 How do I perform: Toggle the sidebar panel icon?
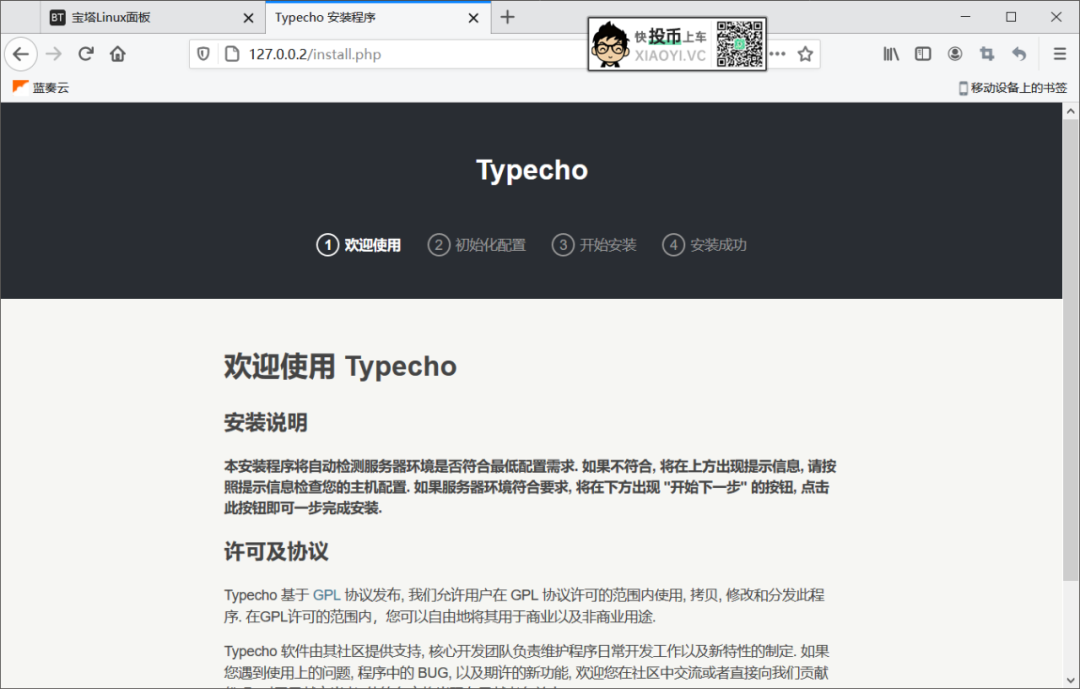(923, 54)
